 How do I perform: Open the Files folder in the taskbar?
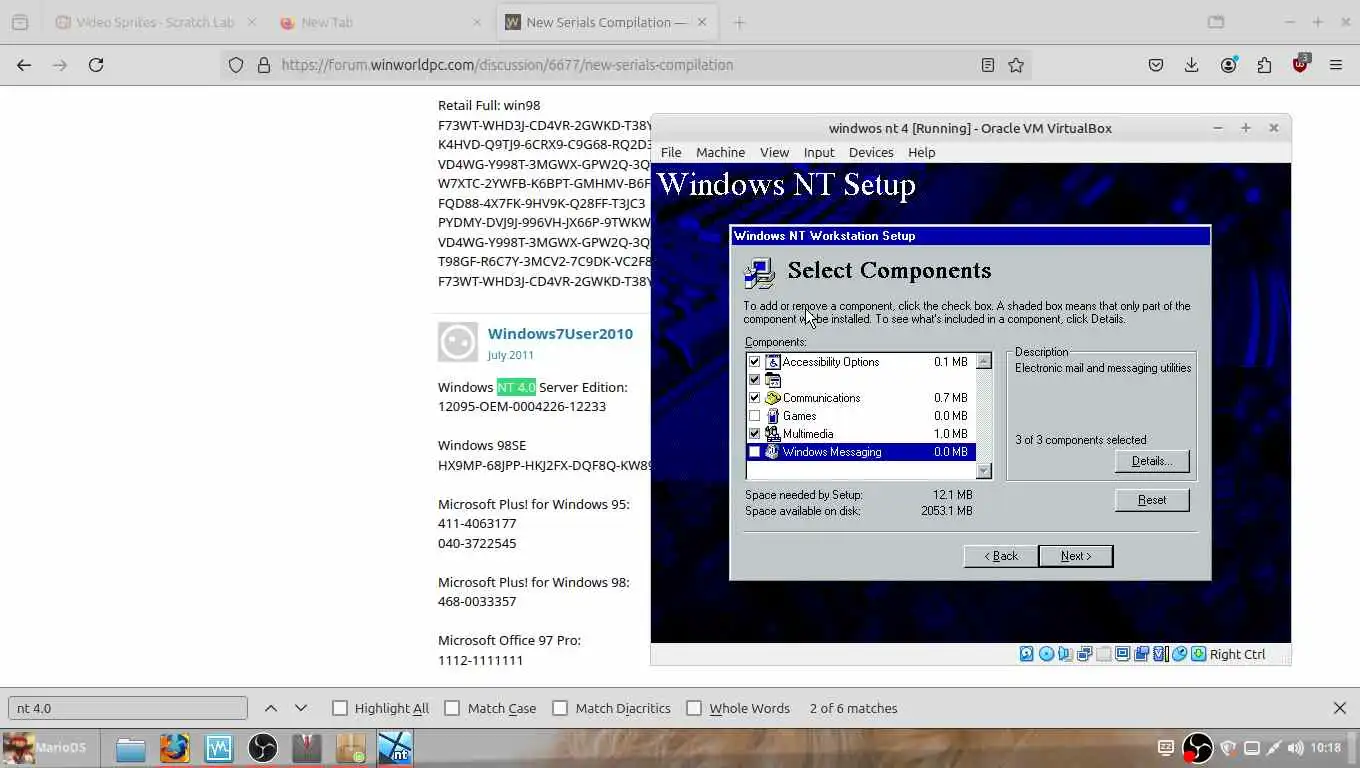(131, 748)
